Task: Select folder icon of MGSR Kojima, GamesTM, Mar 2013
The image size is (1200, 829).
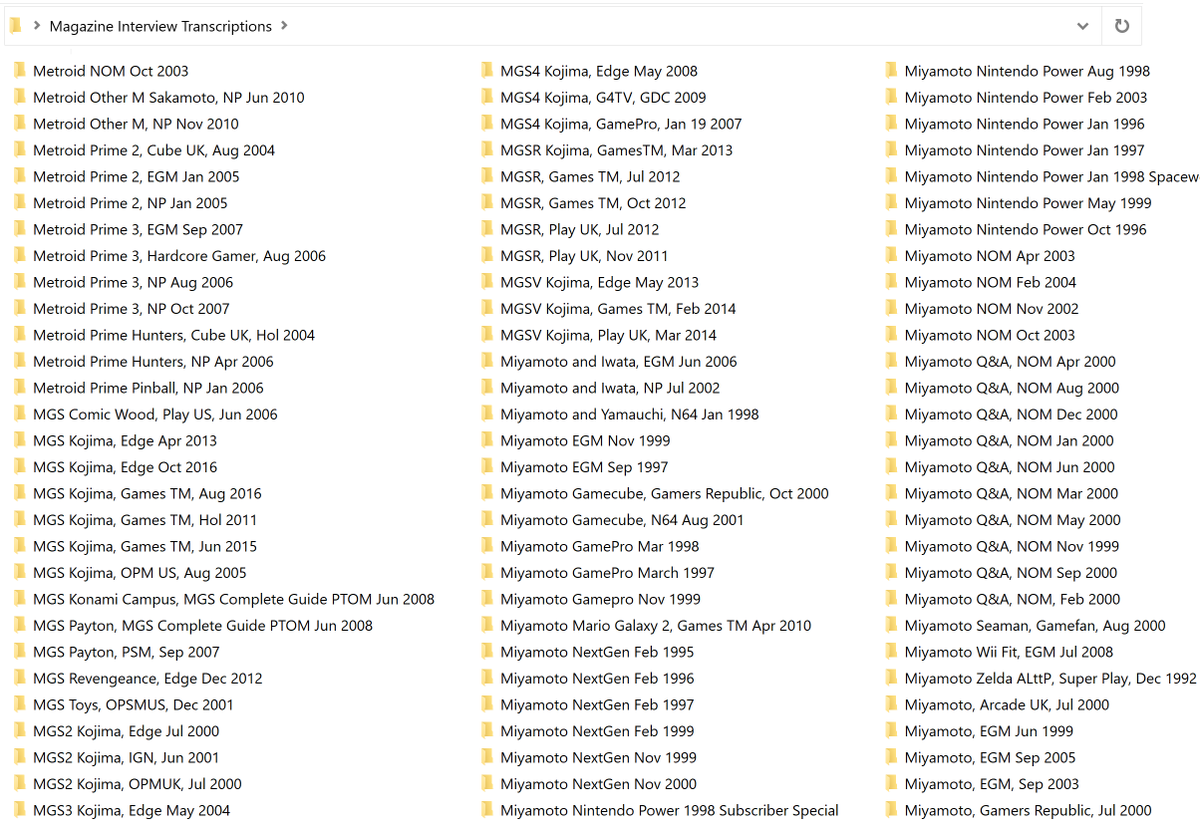Action: [487, 150]
